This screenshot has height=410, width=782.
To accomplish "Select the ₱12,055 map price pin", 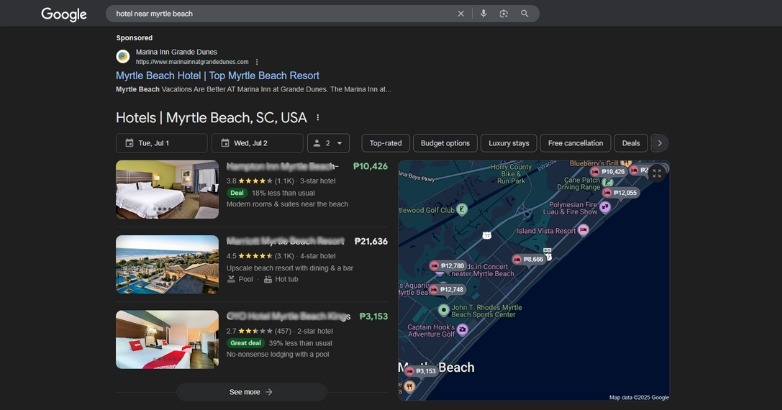I will coord(620,193).
